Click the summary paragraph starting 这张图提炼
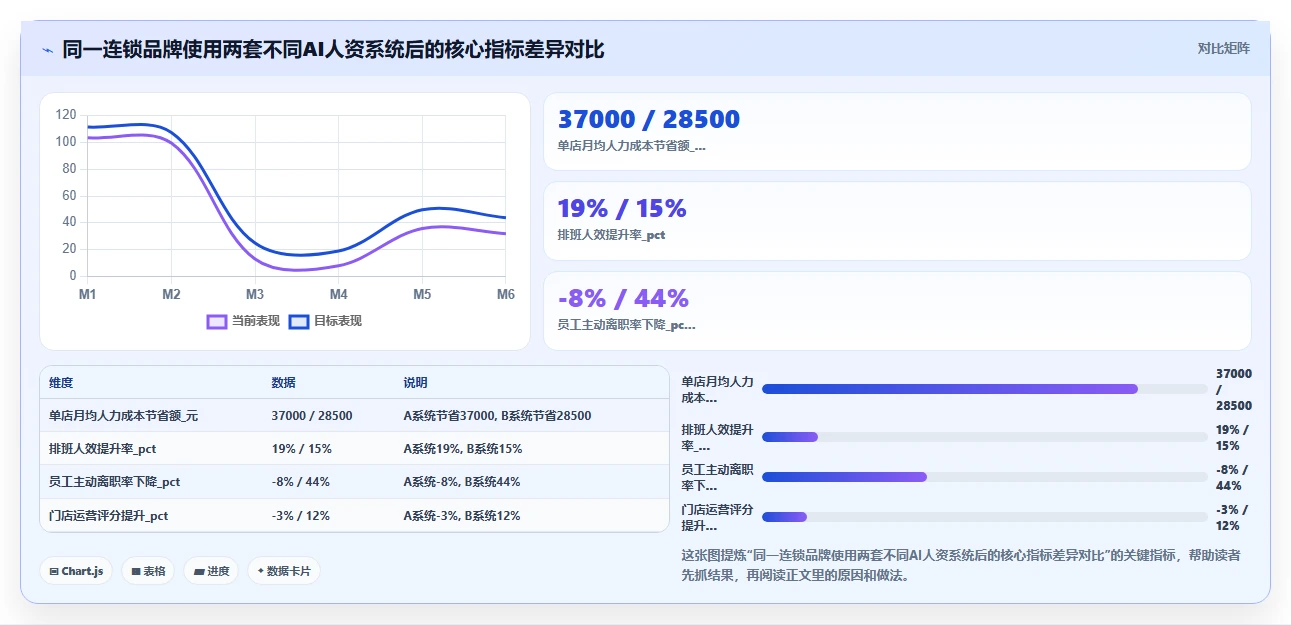 tap(961, 565)
